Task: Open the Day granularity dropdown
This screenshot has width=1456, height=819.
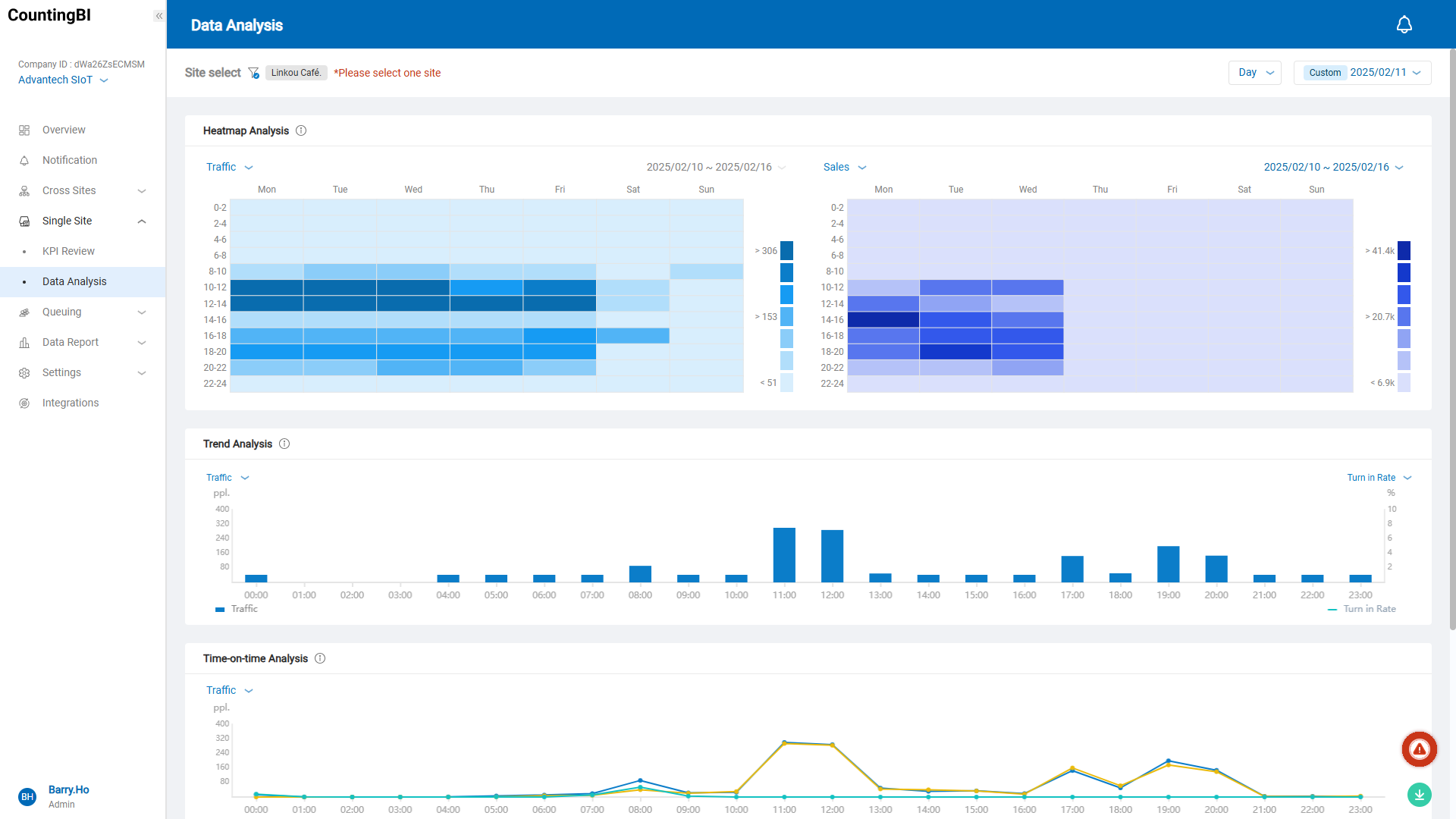Action: point(1255,73)
